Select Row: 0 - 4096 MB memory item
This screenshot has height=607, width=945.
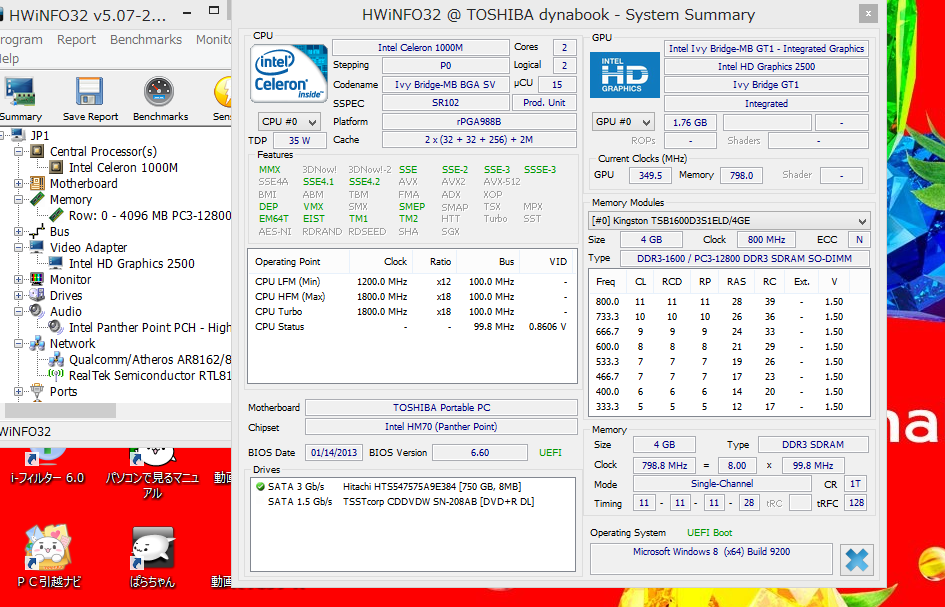(x=149, y=215)
